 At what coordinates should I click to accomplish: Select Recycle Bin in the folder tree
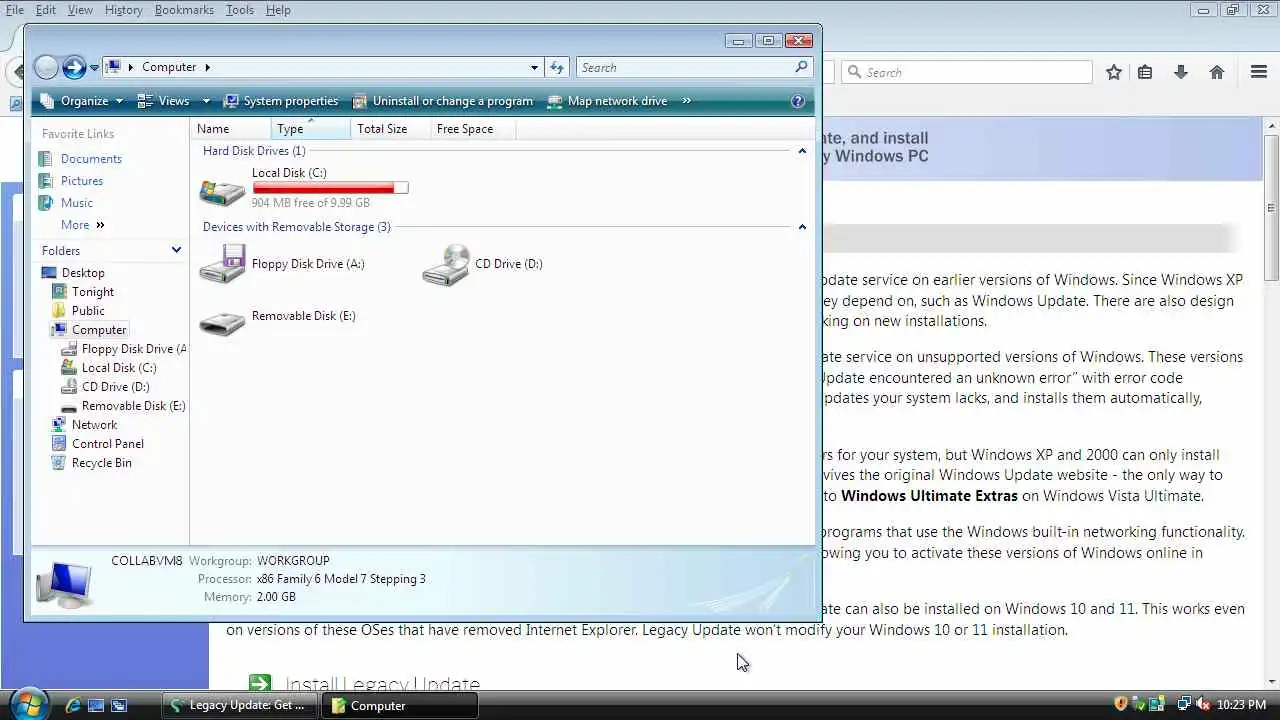coord(101,463)
